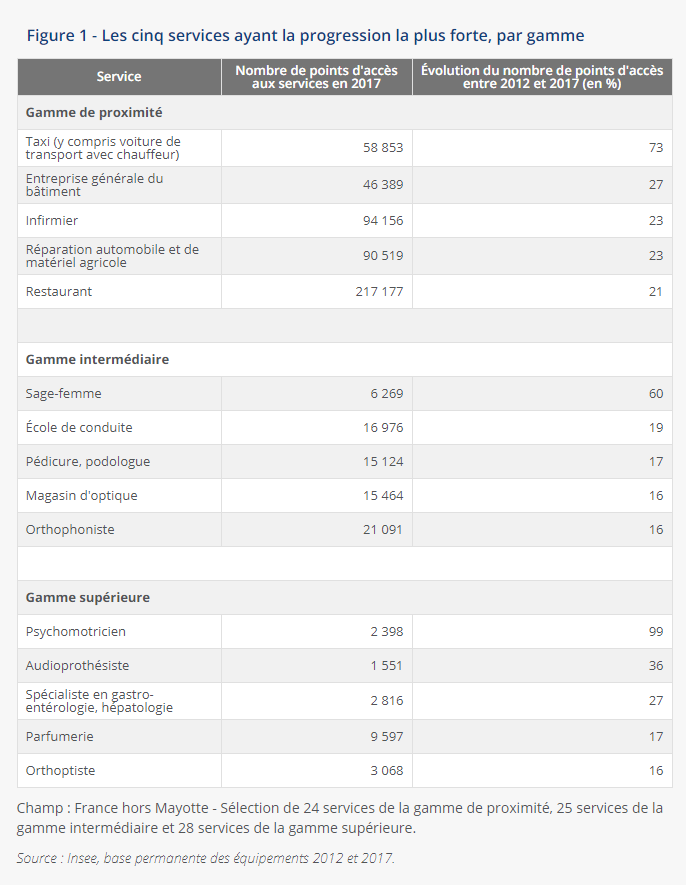Select the "Magasin d'optique" row label
The height and width of the screenshot is (885, 686).
[x=82, y=496]
